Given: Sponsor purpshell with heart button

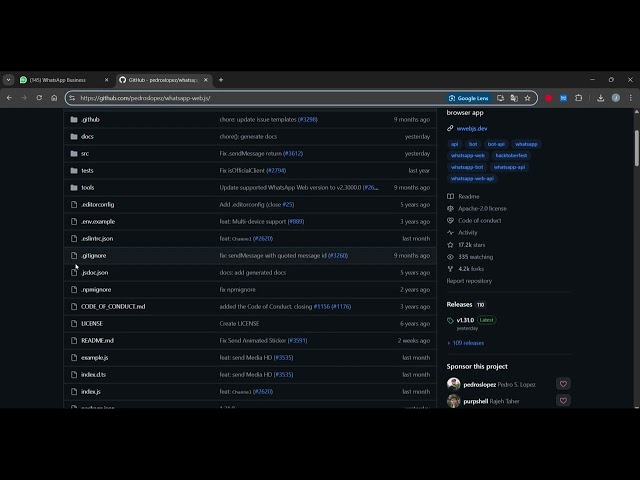Looking at the screenshot, I should (x=563, y=401).
